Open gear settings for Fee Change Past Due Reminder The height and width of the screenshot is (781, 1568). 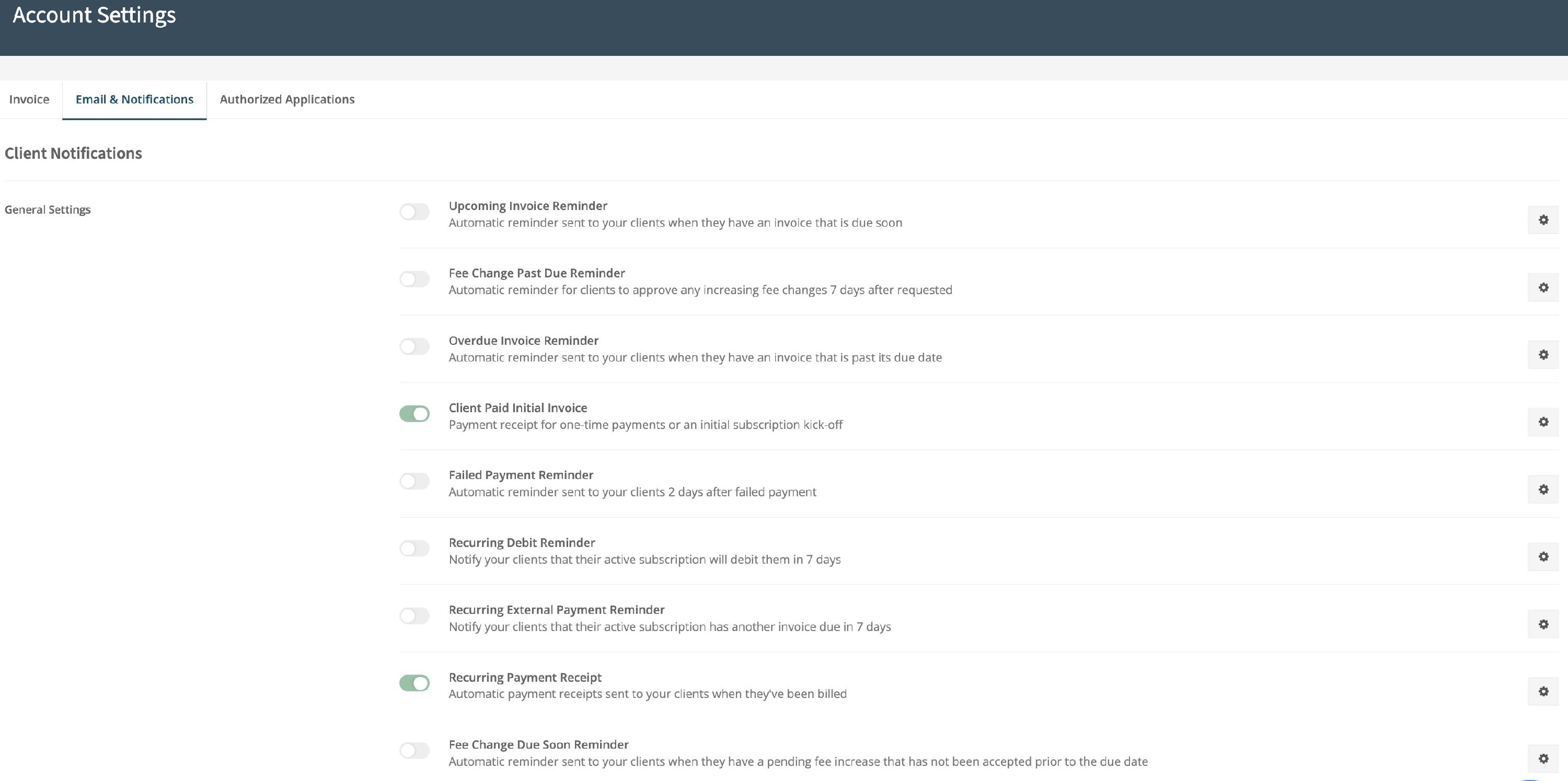1543,287
